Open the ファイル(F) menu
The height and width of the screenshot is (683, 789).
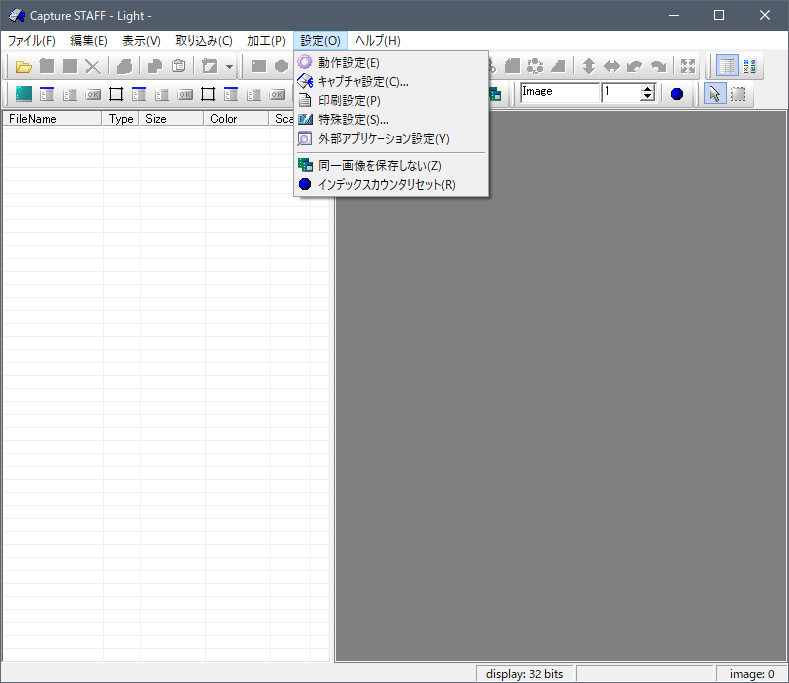point(32,41)
